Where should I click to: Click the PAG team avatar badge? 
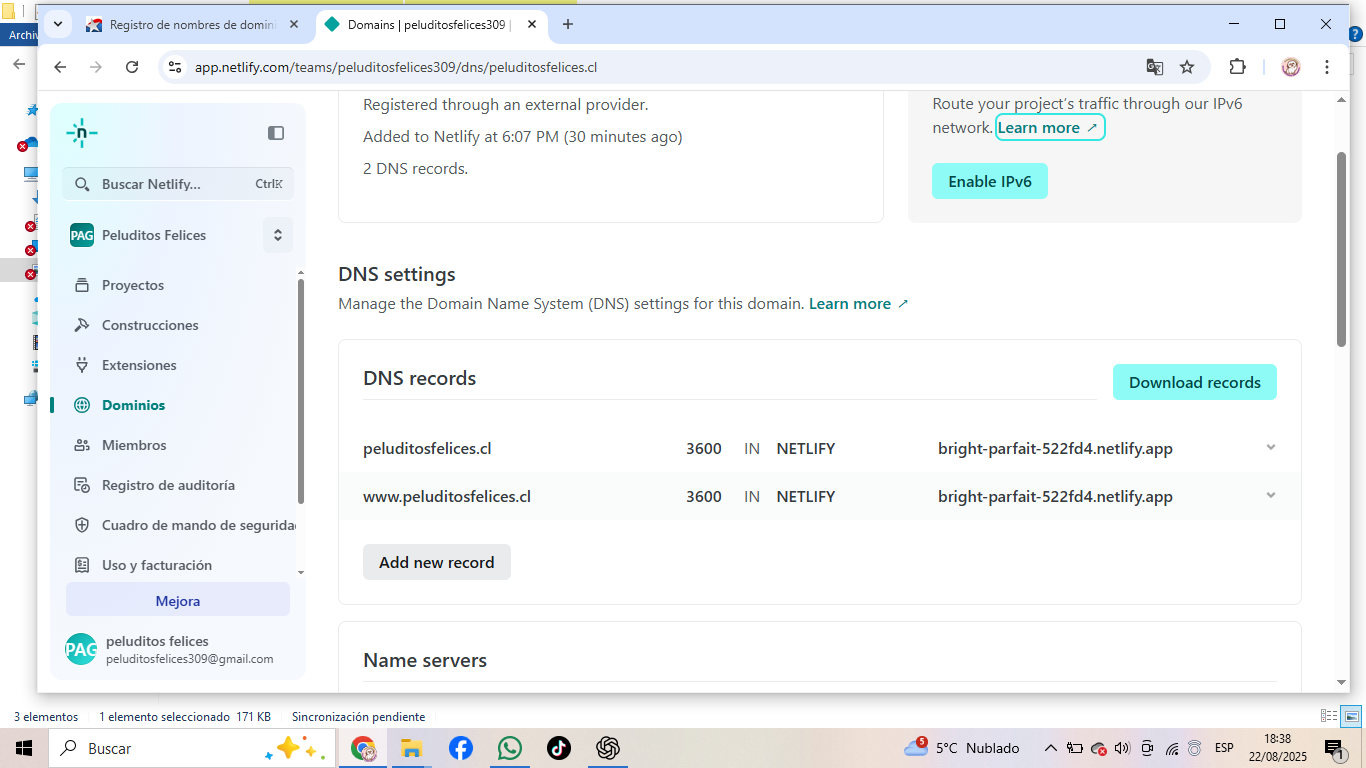tap(82, 235)
